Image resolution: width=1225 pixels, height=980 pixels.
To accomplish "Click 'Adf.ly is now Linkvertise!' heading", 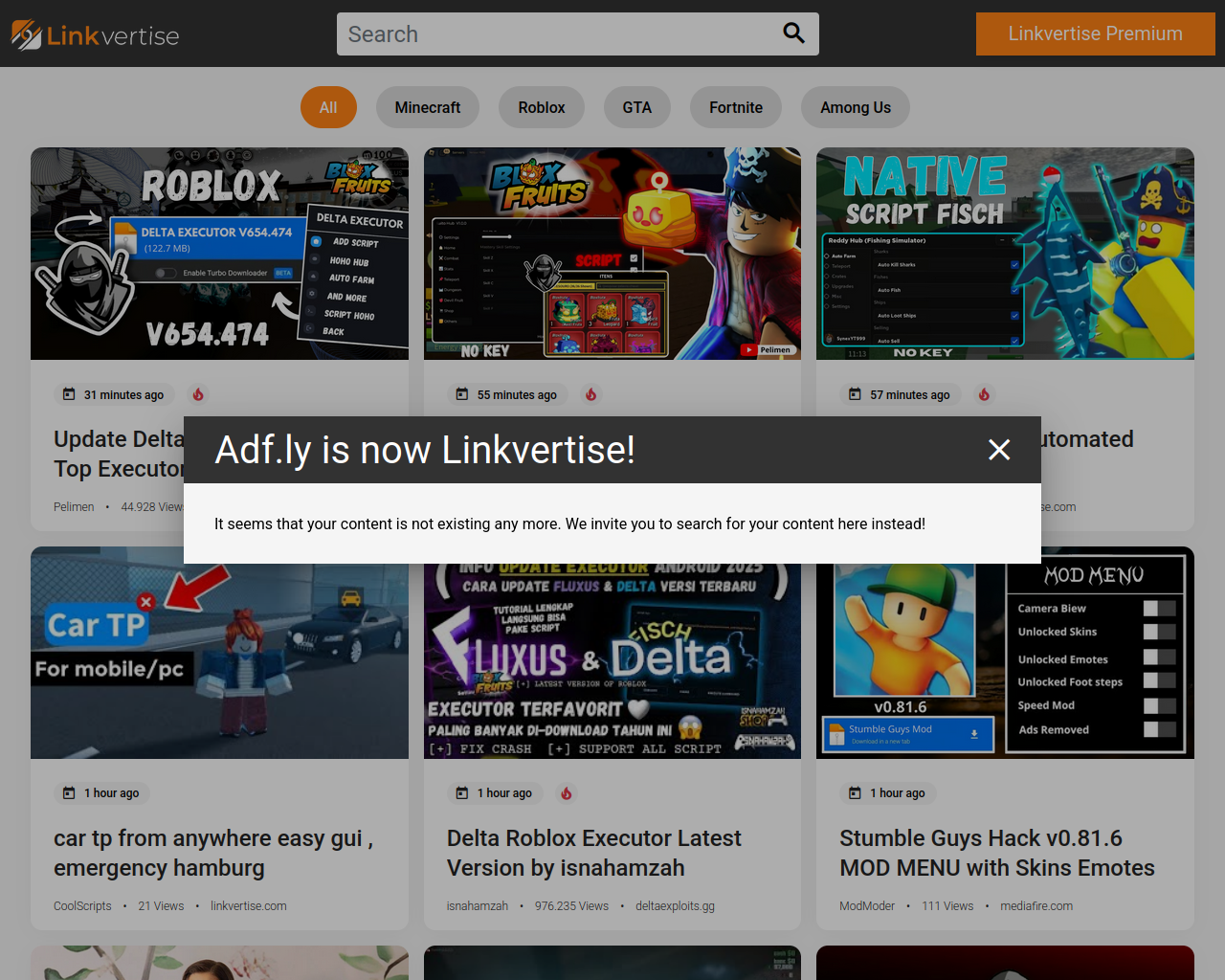I will tap(425, 450).
